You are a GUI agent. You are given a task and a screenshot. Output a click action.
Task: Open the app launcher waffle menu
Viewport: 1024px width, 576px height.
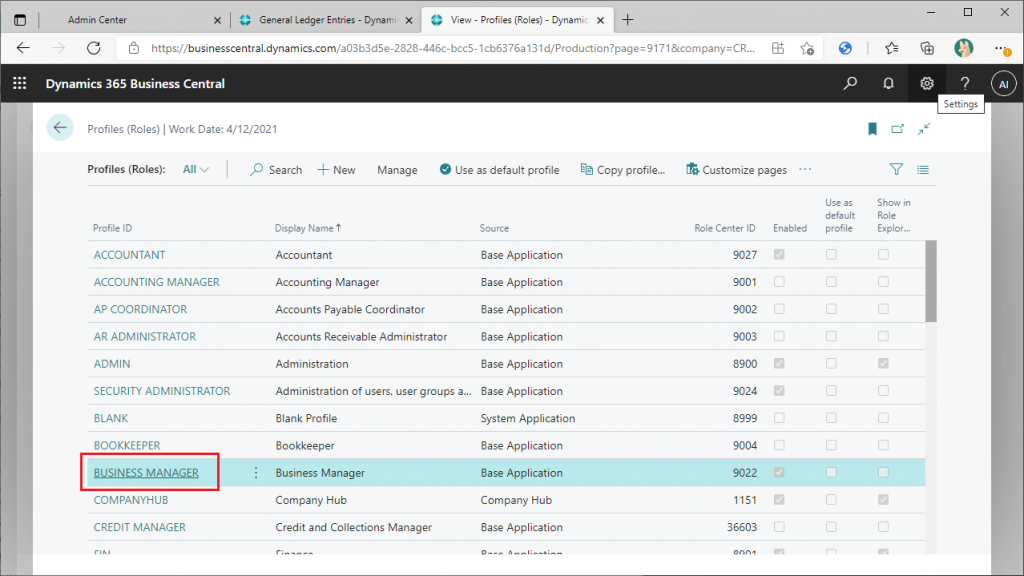click(20, 84)
